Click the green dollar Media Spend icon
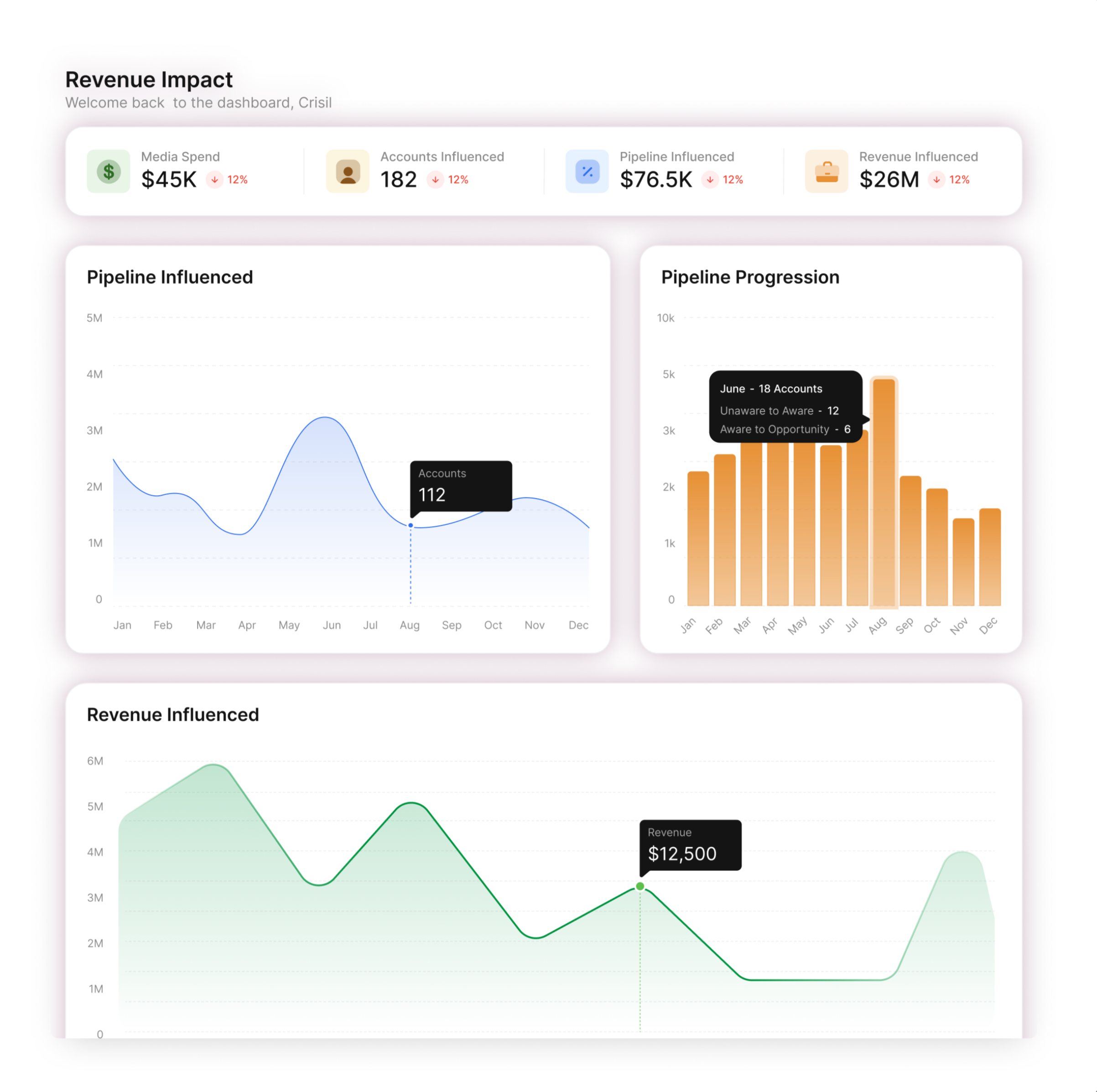Screen dimensions: 1097x1092 coord(109,171)
